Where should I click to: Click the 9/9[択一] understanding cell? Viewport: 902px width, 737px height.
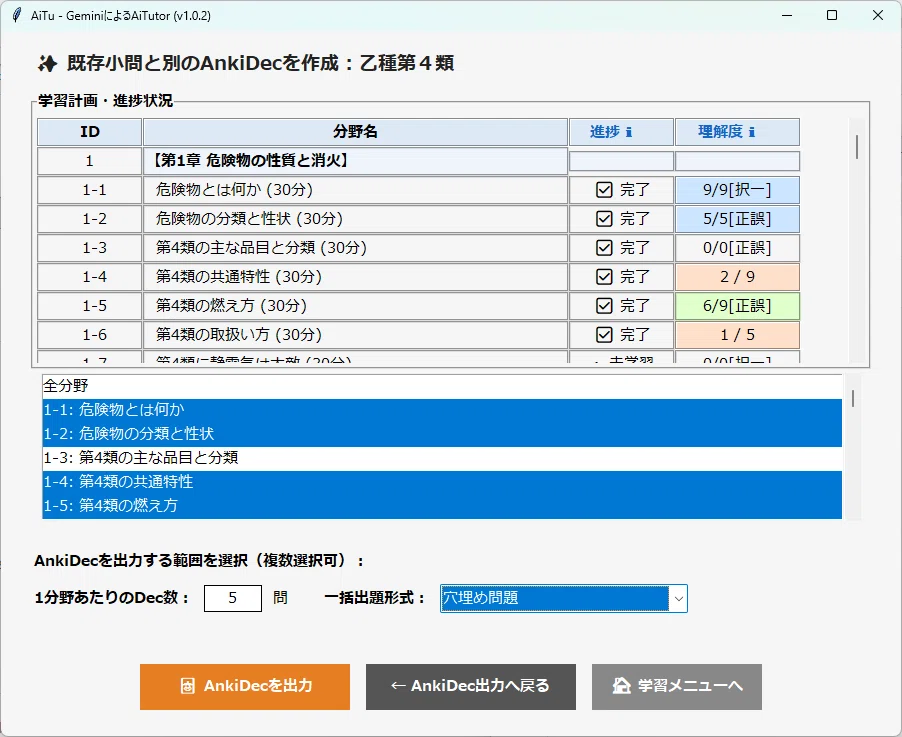click(x=737, y=190)
